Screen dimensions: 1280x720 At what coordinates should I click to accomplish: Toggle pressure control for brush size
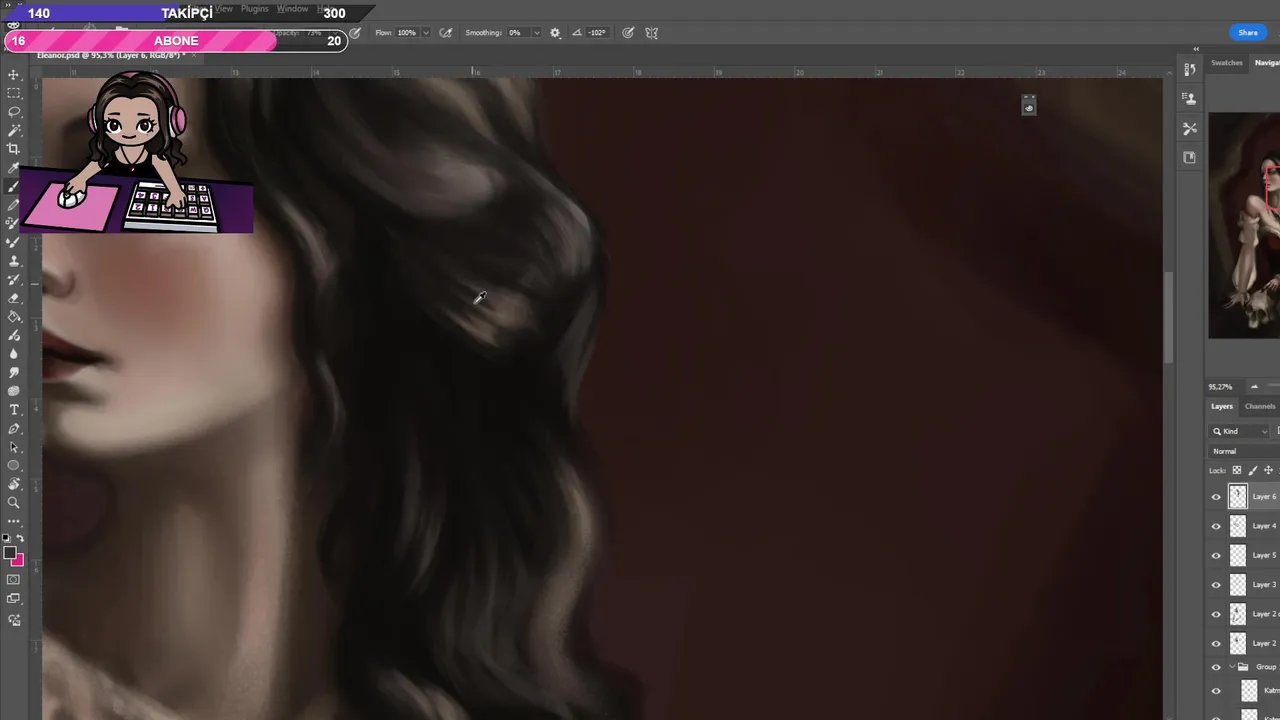[x=628, y=33]
